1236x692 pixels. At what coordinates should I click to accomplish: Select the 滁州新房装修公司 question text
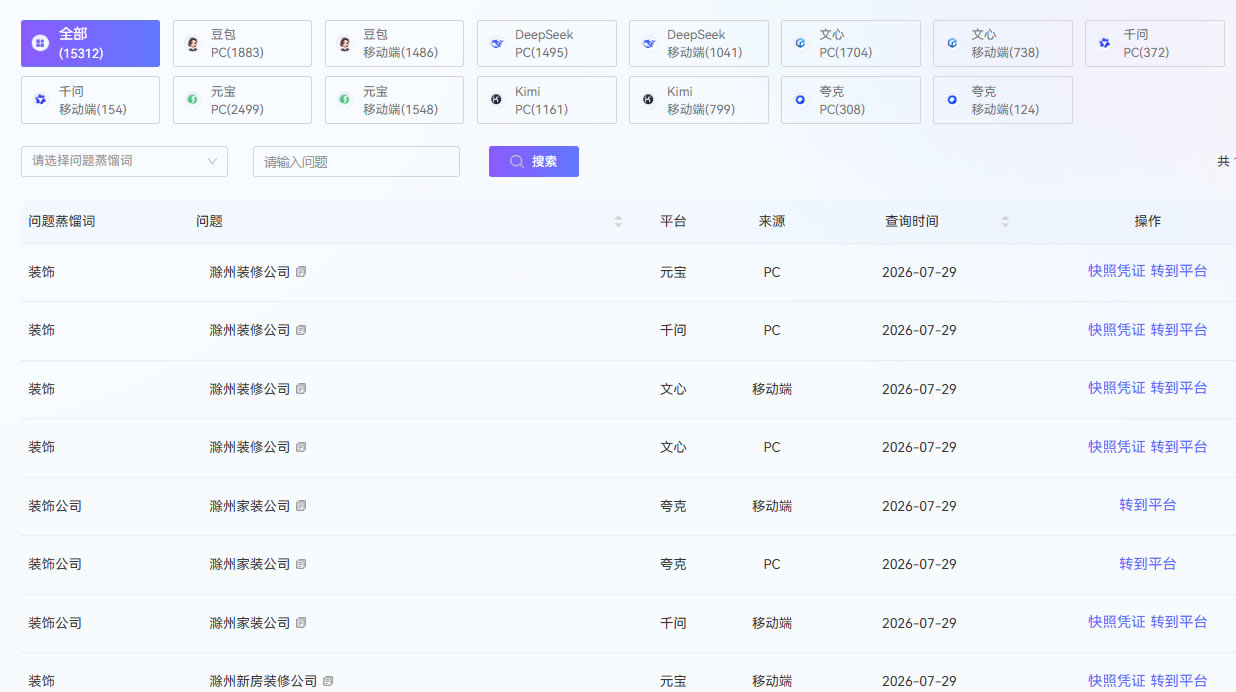(263, 681)
